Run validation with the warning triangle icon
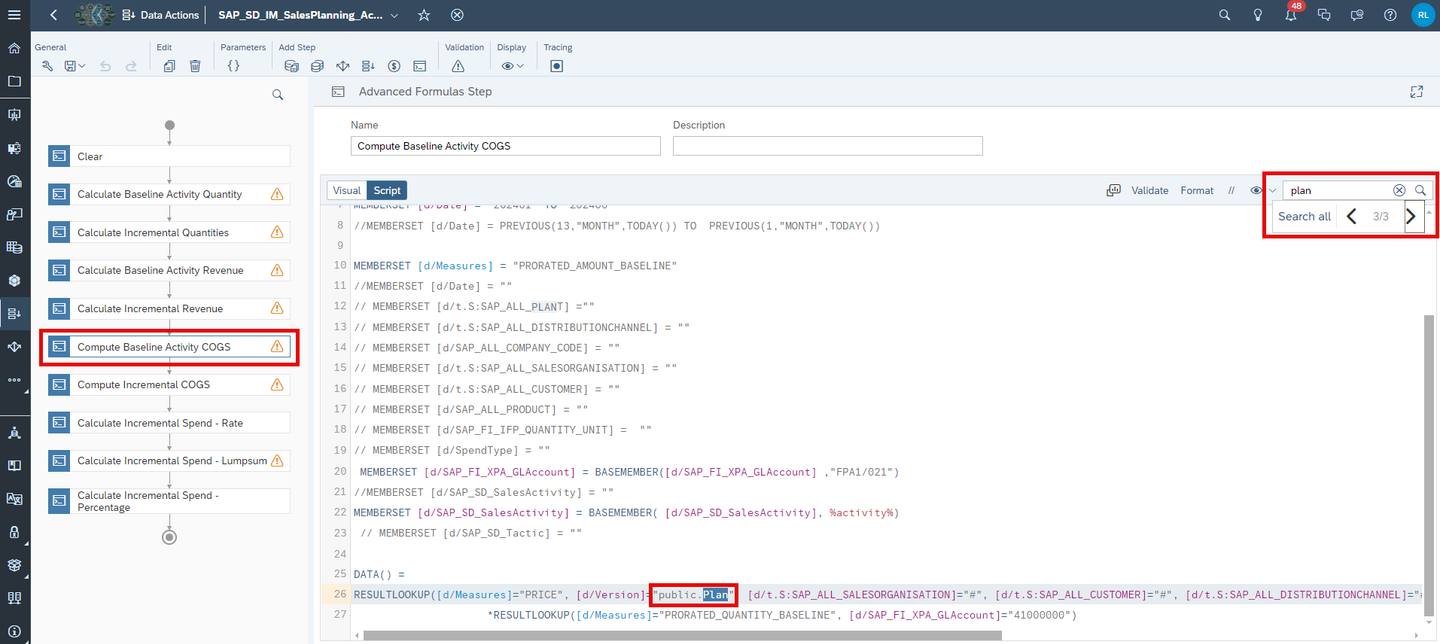Viewport: 1440px width, 644px height. [x=458, y=66]
